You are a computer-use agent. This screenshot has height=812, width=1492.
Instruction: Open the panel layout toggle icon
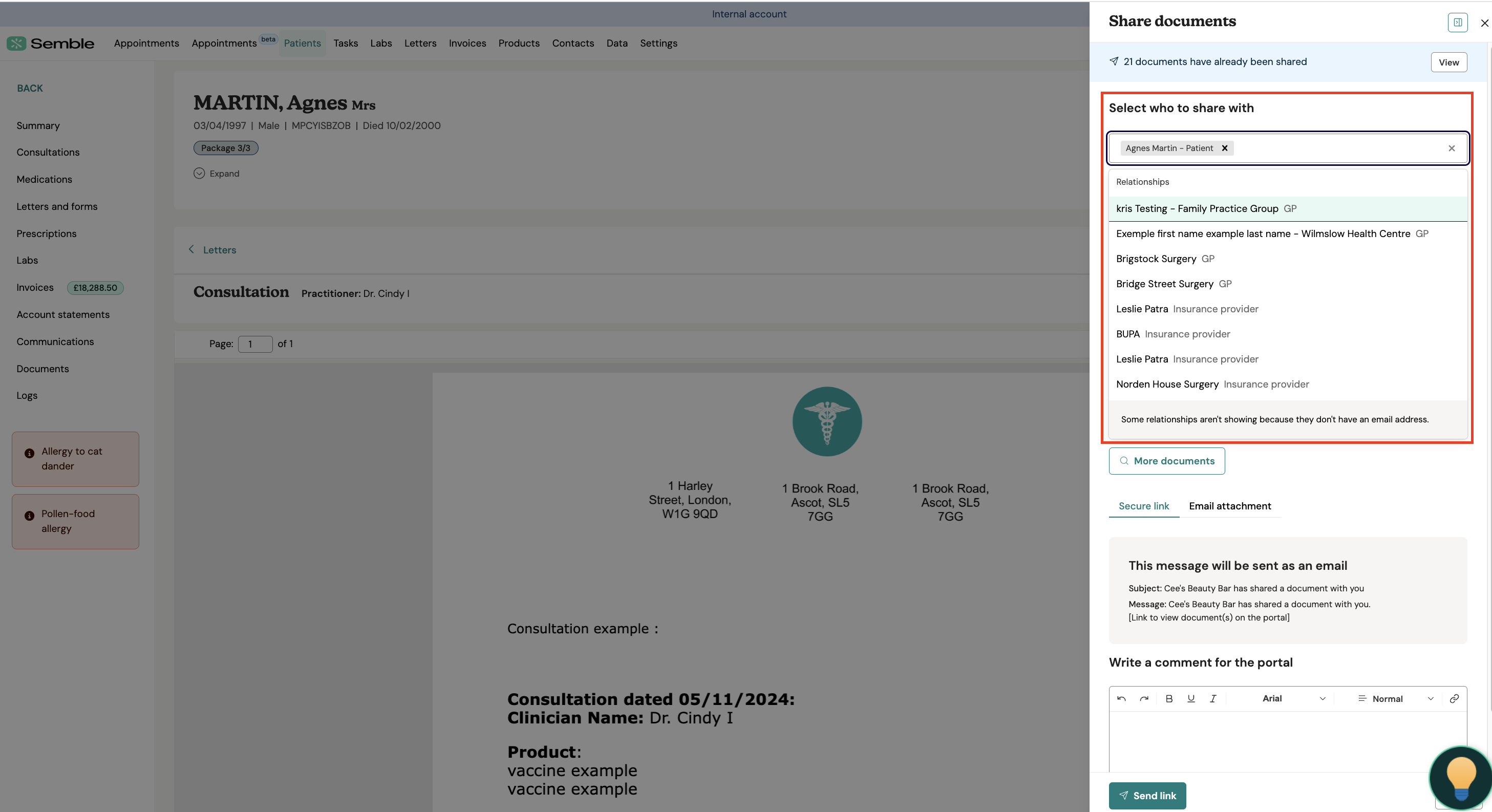click(1457, 23)
